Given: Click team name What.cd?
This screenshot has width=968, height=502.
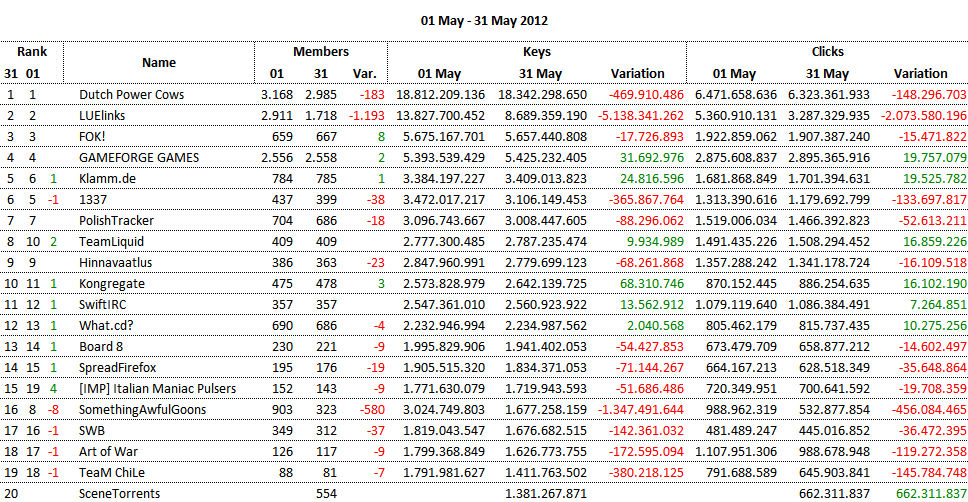Looking at the screenshot, I should coord(106,325).
